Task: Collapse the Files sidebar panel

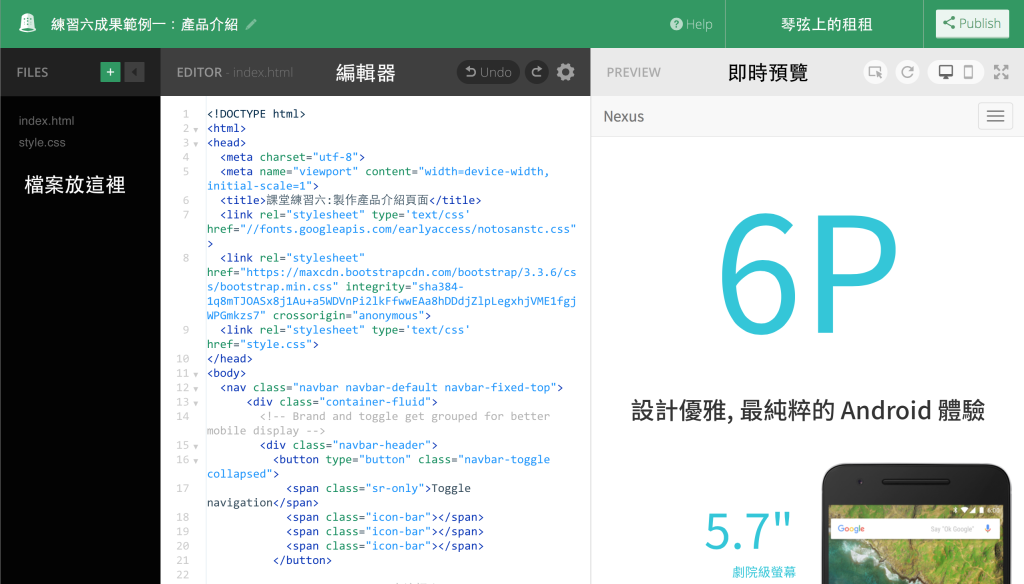Action: pyautogui.click(x=135, y=72)
